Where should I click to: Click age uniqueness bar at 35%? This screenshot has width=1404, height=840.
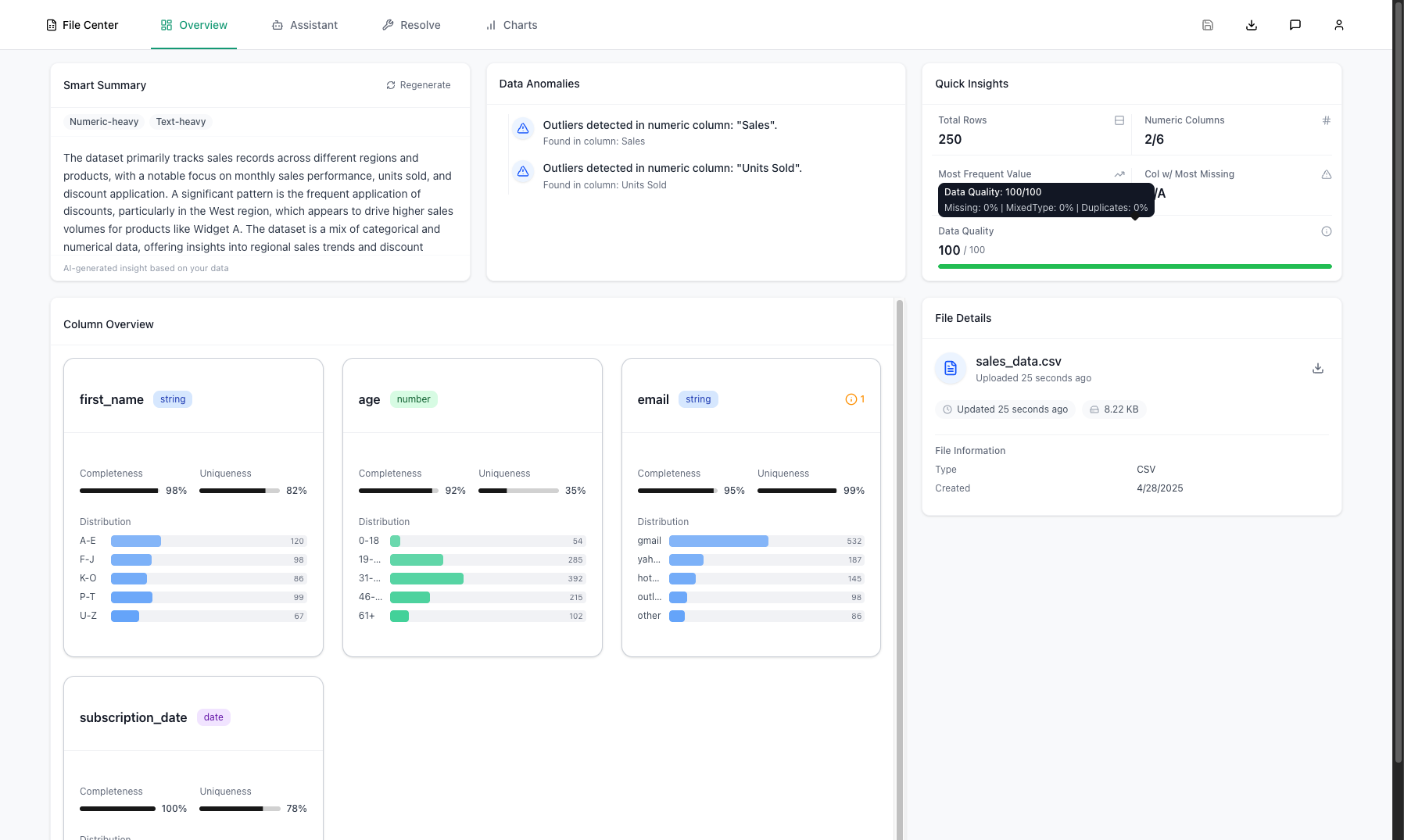point(518,491)
